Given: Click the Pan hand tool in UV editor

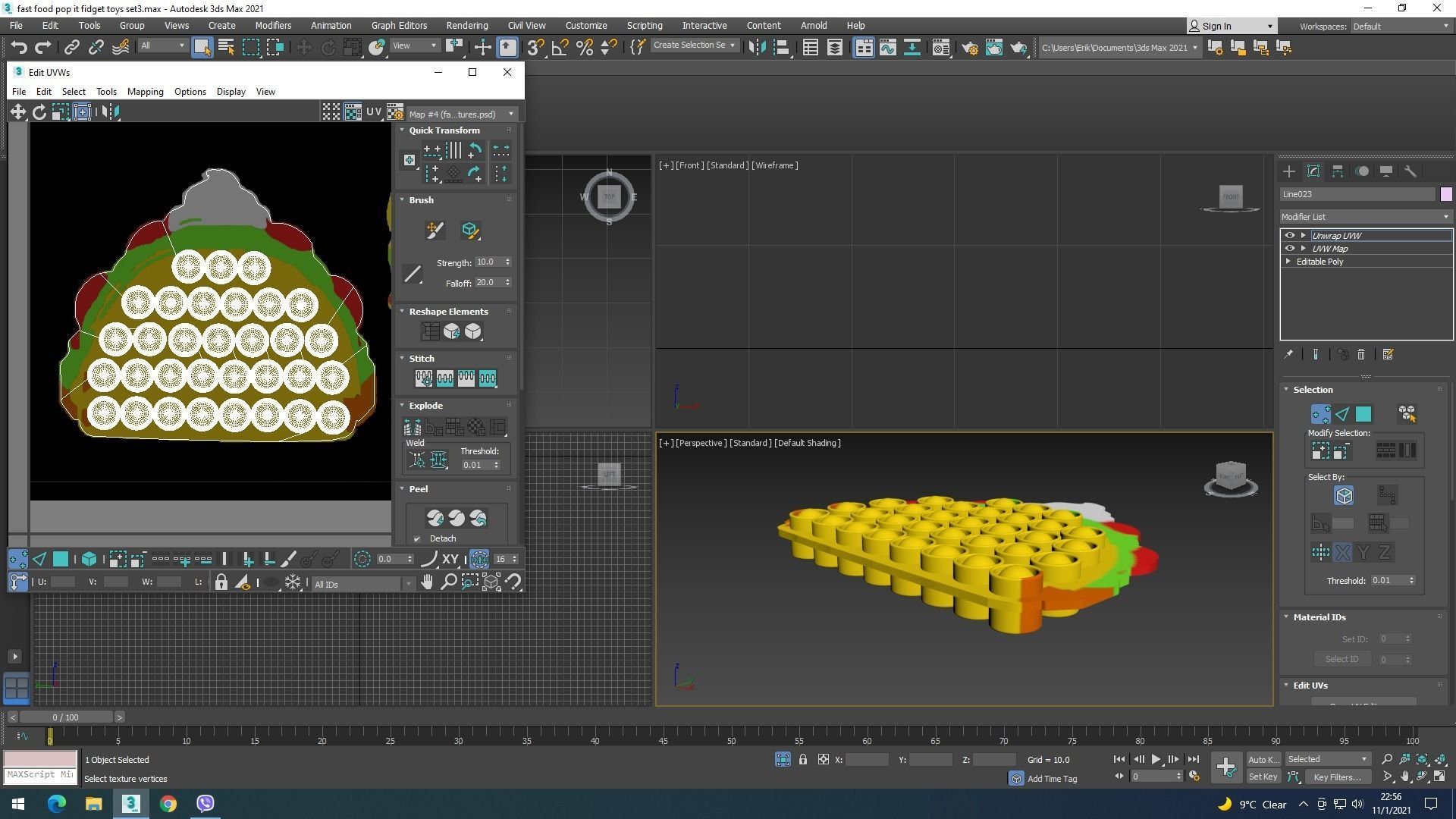Looking at the screenshot, I should tap(427, 582).
